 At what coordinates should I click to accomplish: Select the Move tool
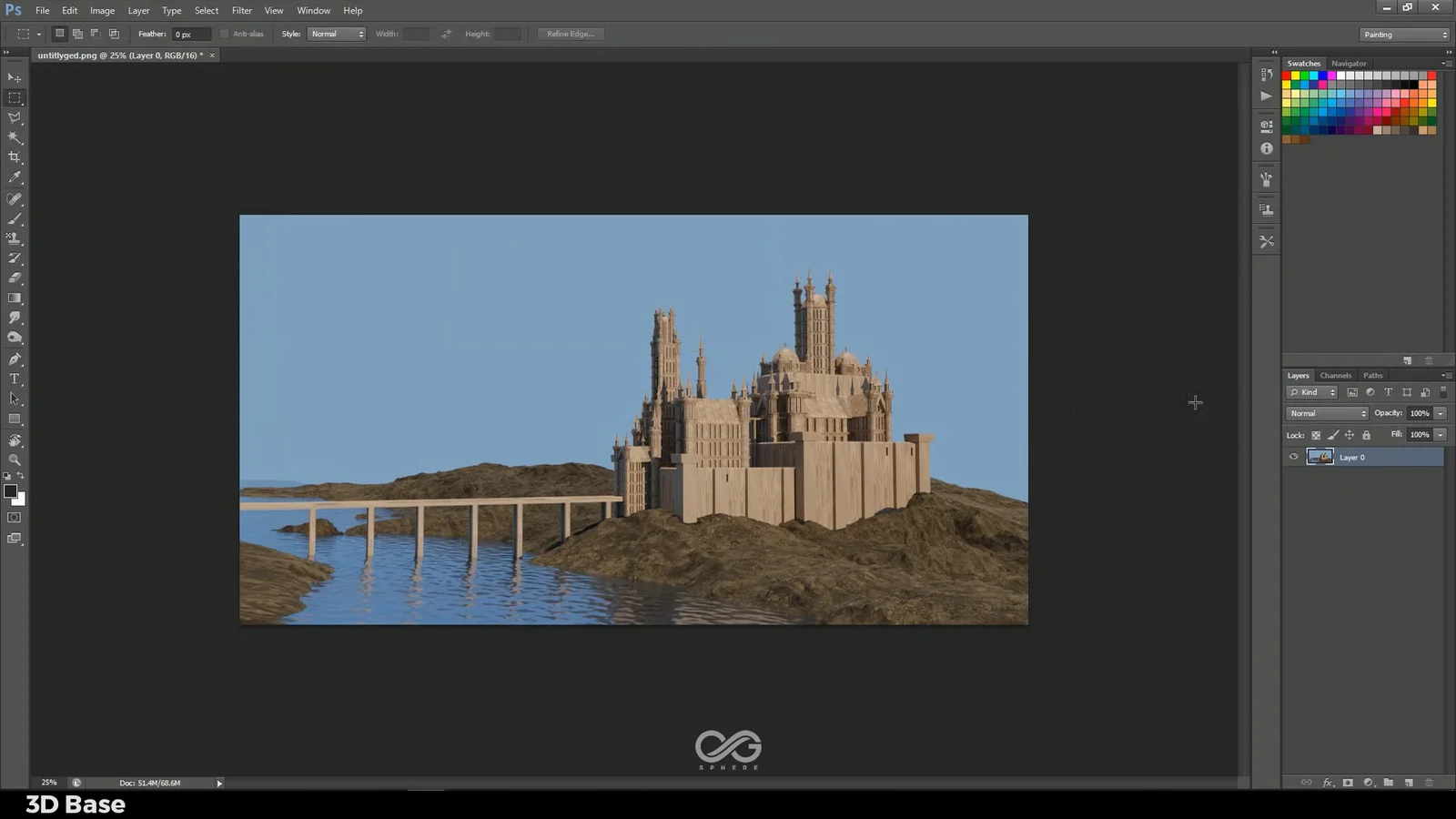(x=15, y=77)
